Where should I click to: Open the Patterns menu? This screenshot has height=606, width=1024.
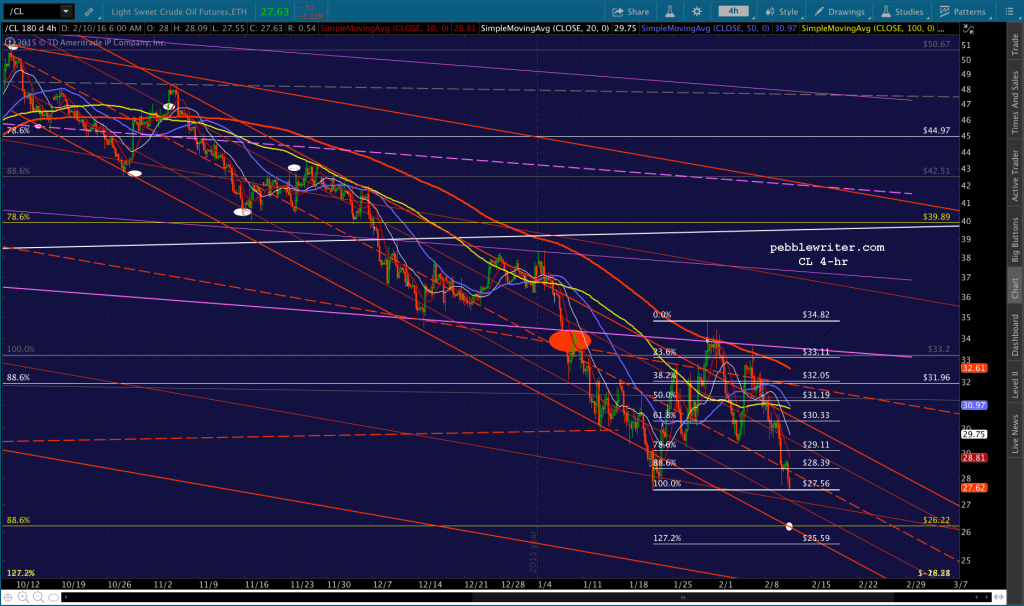pos(963,12)
